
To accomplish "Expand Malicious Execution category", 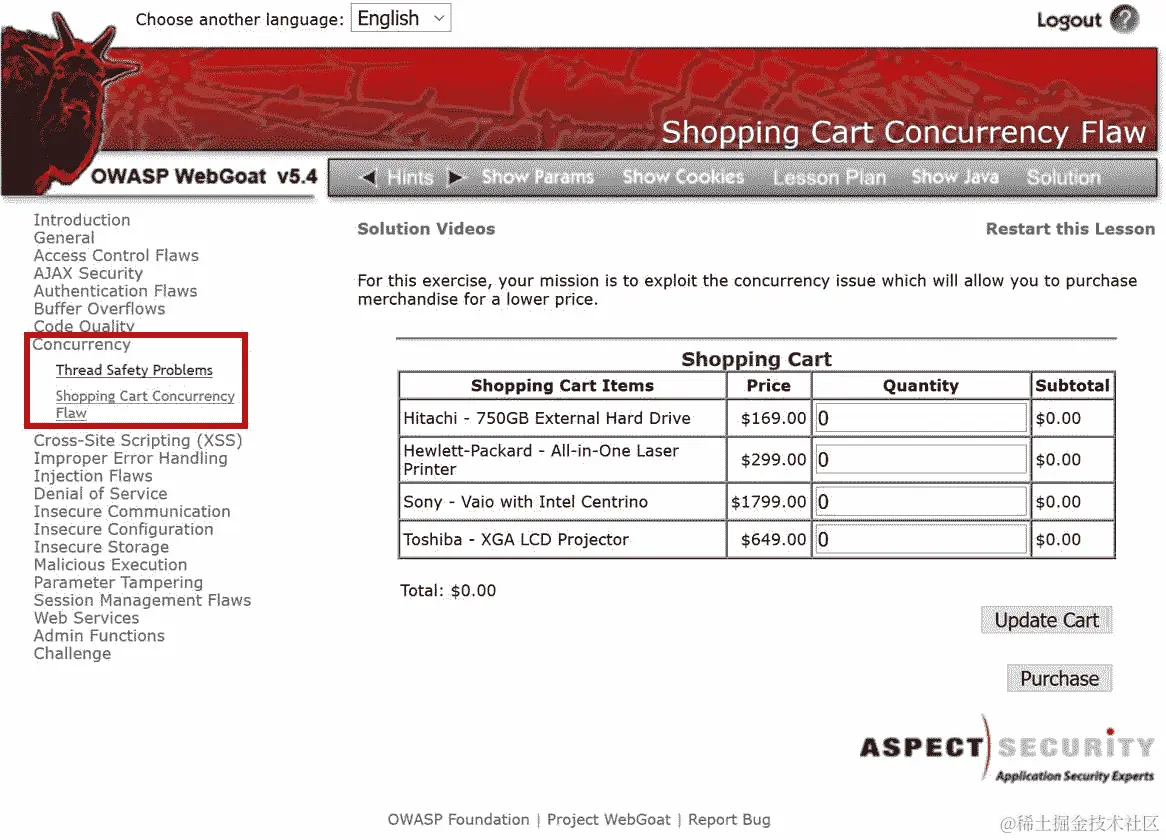I will pos(110,566).
